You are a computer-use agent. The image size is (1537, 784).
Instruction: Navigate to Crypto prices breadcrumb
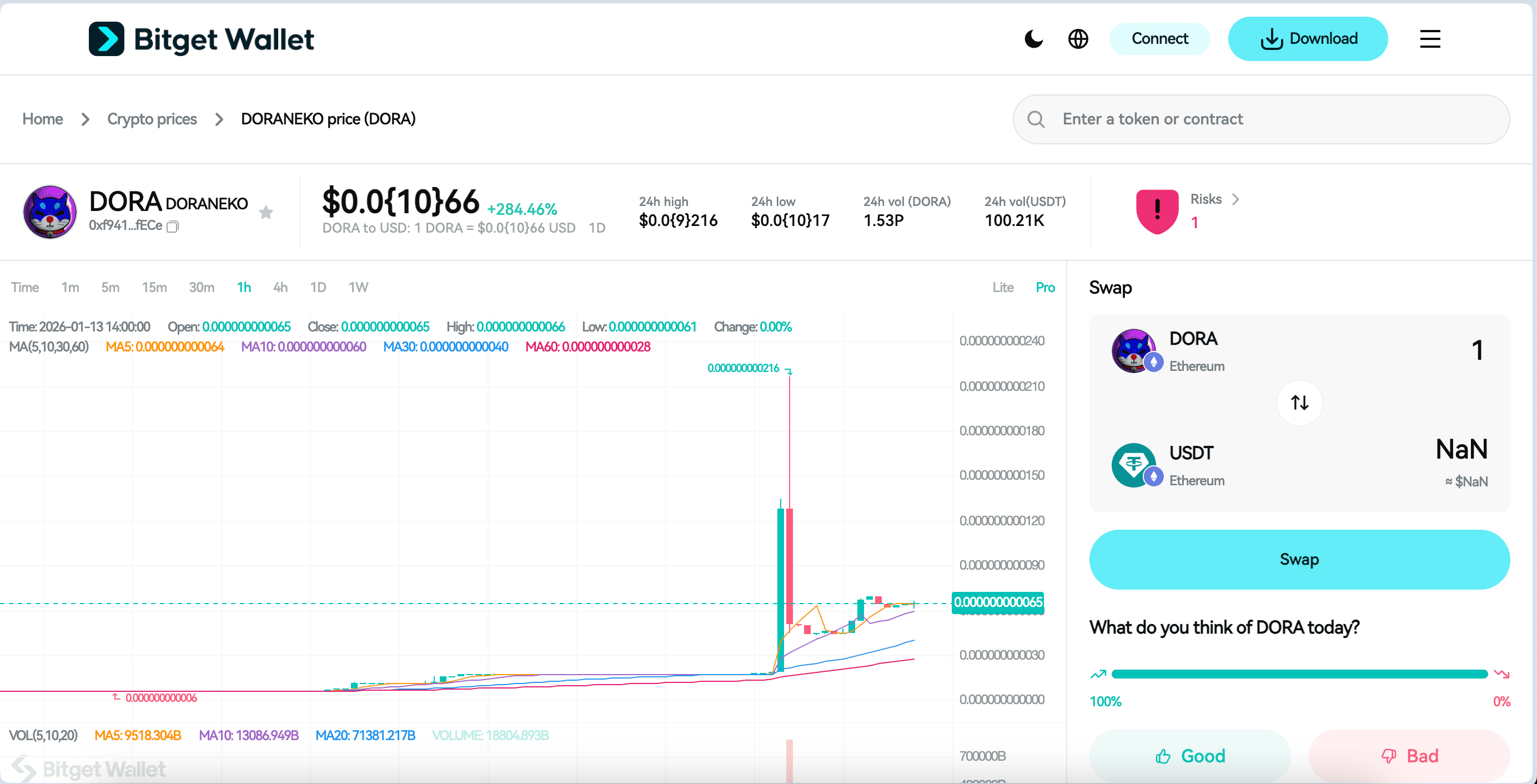coord(152,119)
